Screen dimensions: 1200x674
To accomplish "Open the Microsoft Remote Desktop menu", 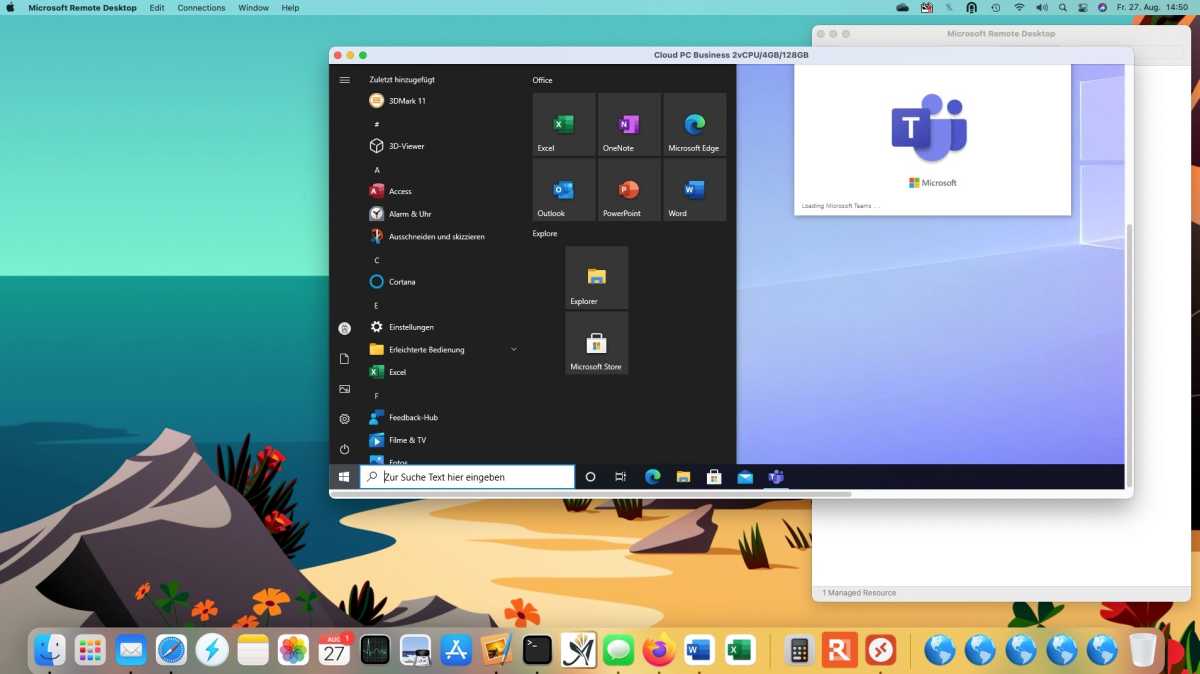I will pos(82,7).
